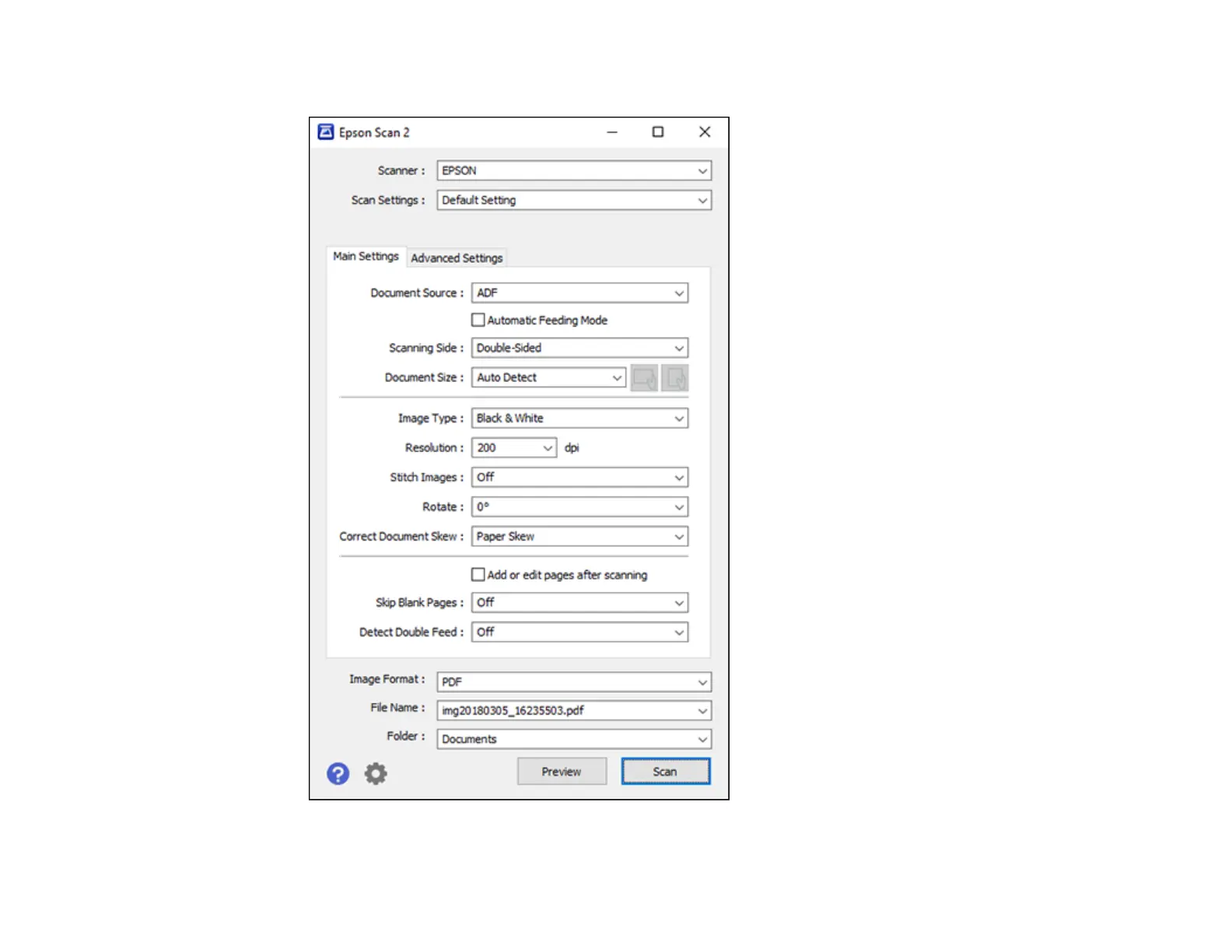Click the landscape orientation icon beside Document Size

(x=644, y=378)
